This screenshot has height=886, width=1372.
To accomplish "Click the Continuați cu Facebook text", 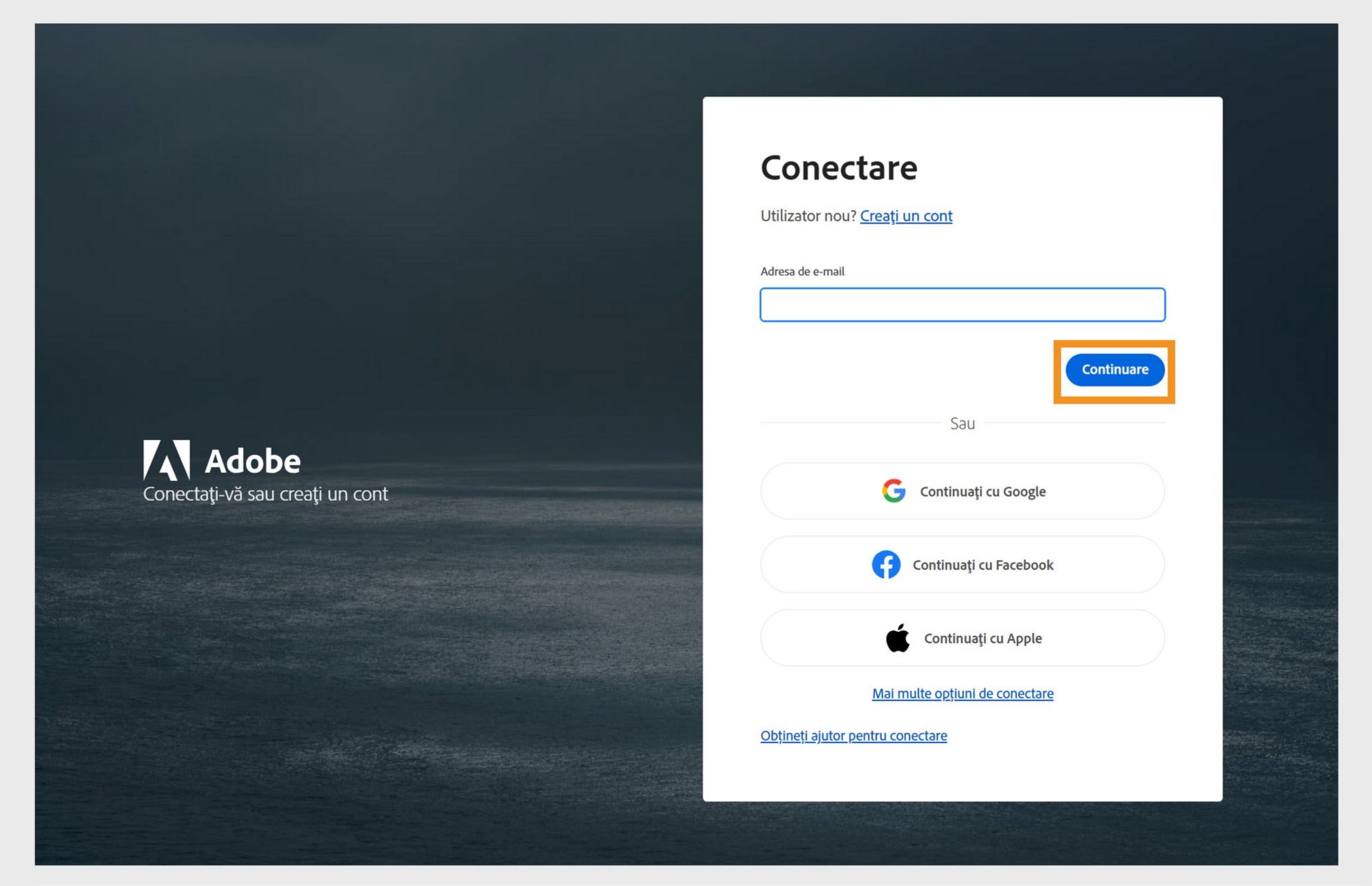I will 983,565.
